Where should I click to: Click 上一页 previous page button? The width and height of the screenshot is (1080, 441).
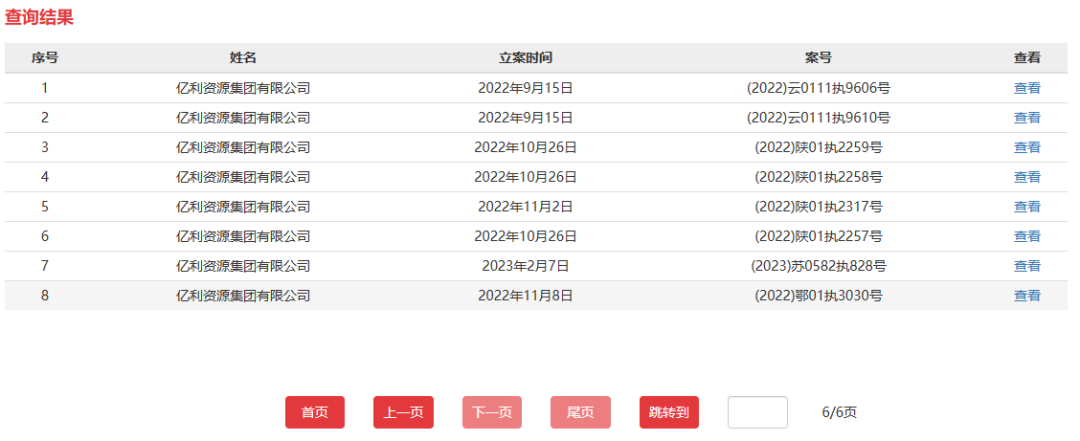(x=403, y=412)
